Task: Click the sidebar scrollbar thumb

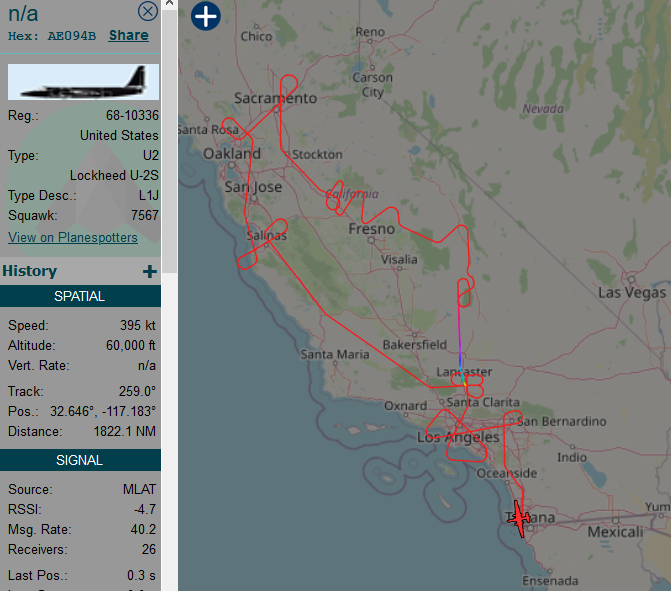Action: point(169,141)
